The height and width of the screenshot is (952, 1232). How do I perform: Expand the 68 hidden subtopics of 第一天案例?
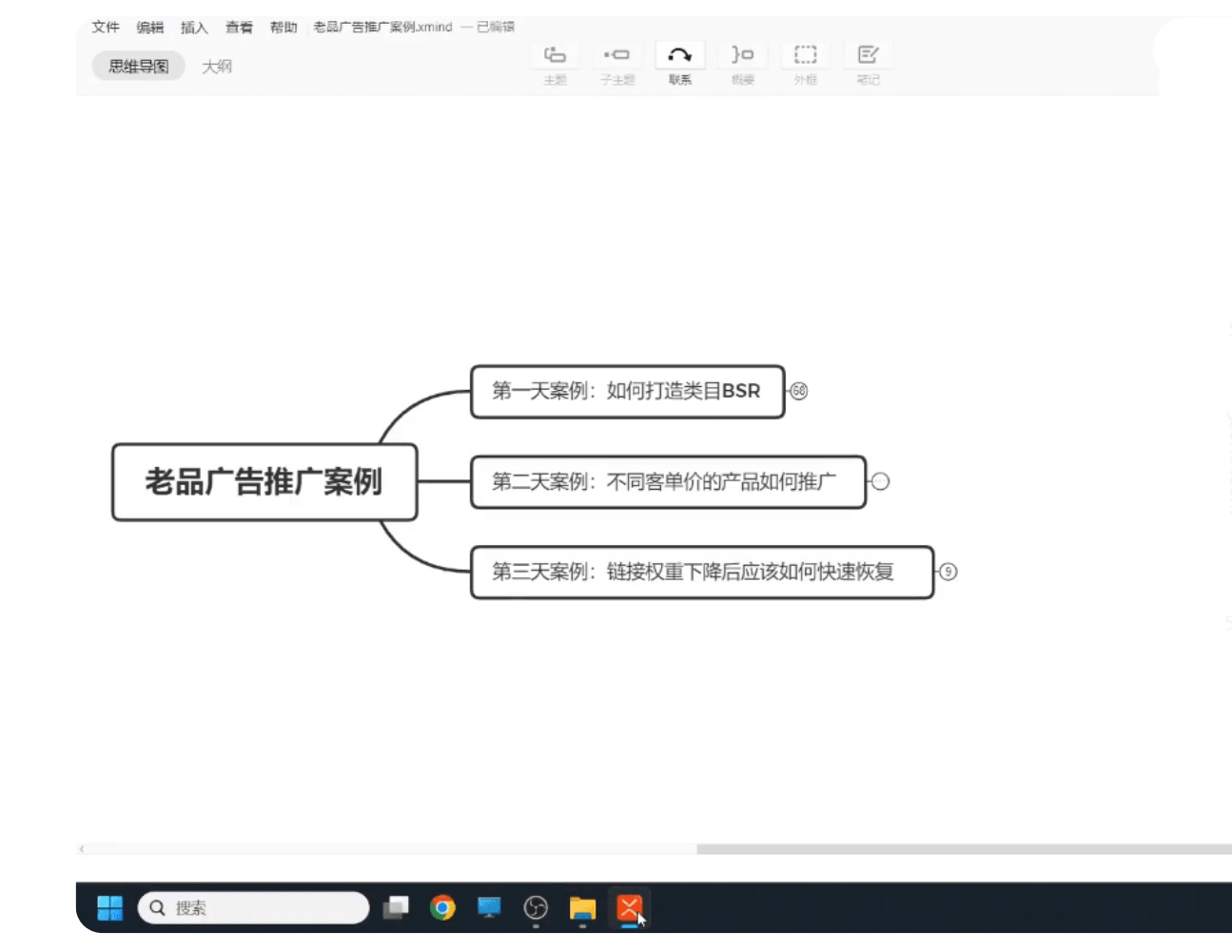798,391
